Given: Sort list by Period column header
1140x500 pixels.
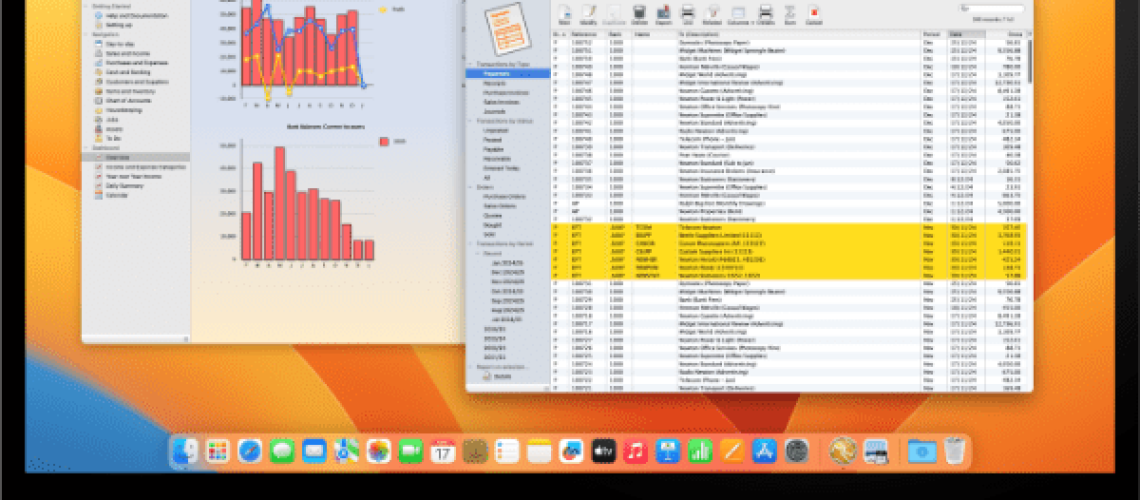Looking at the screenshot, I should (x=934, y=33).
